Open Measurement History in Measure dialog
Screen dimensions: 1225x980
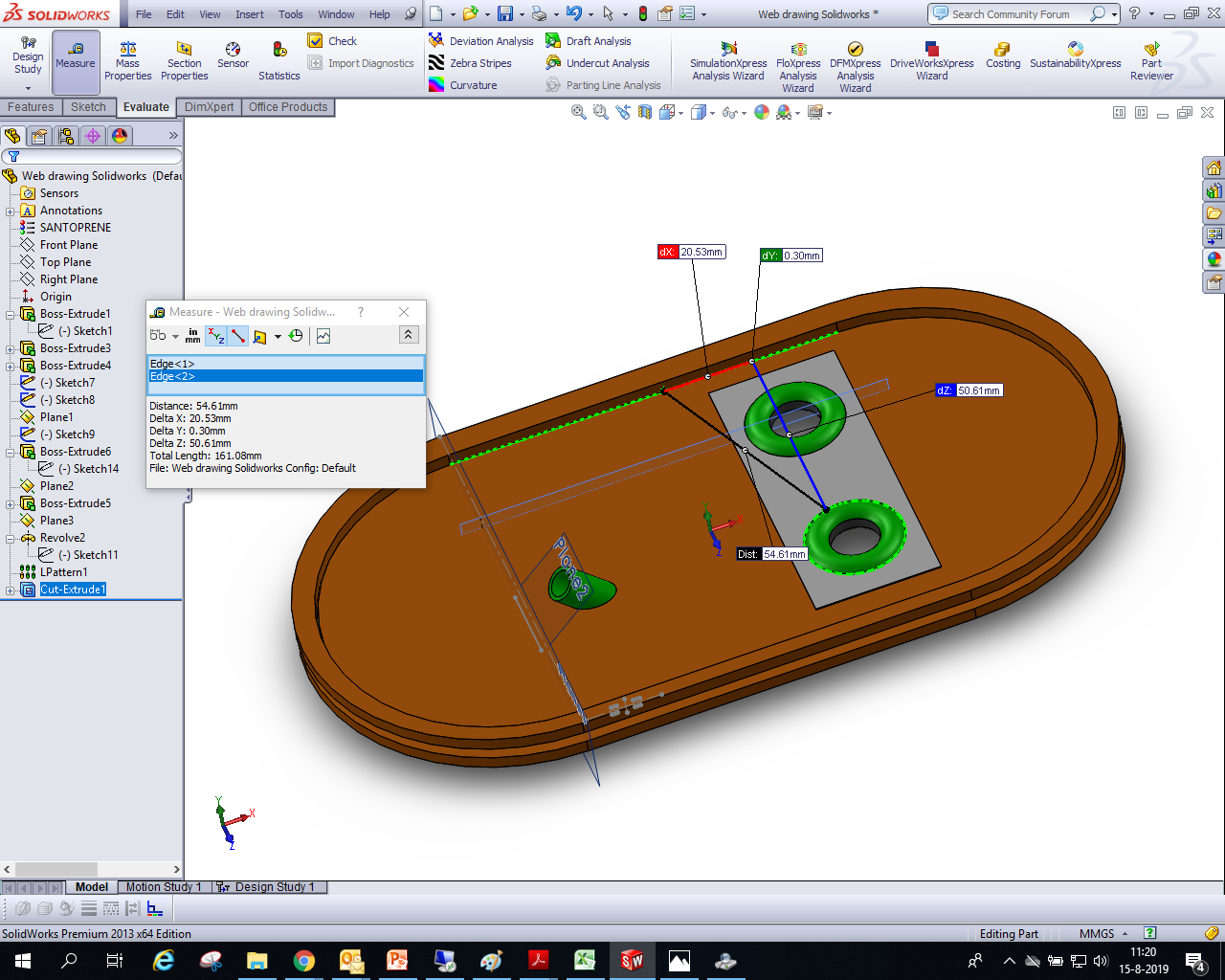(x=296, y=336)
